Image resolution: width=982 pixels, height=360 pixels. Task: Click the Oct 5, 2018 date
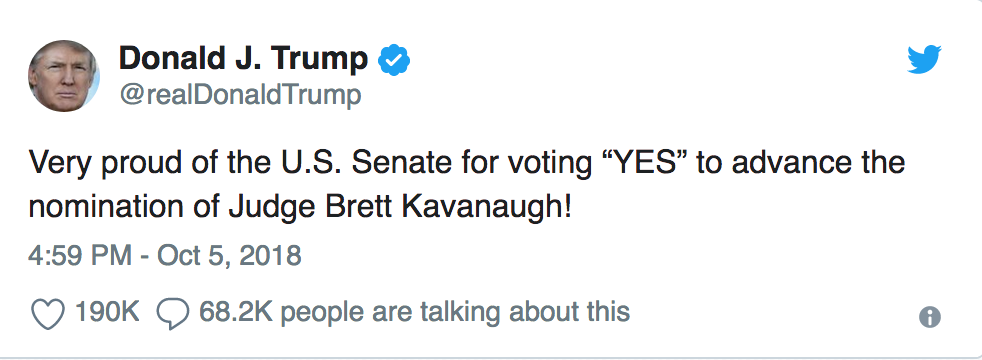point(229,255)
